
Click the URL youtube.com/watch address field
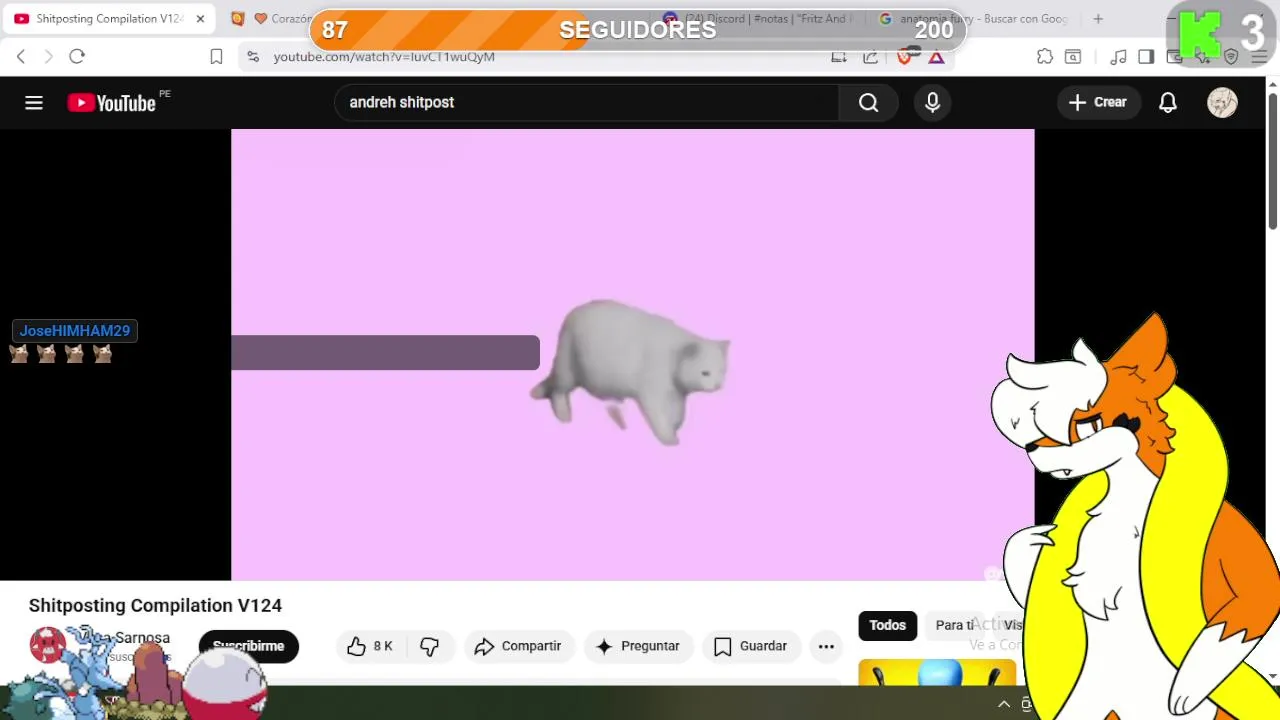[x=384, y=57]
